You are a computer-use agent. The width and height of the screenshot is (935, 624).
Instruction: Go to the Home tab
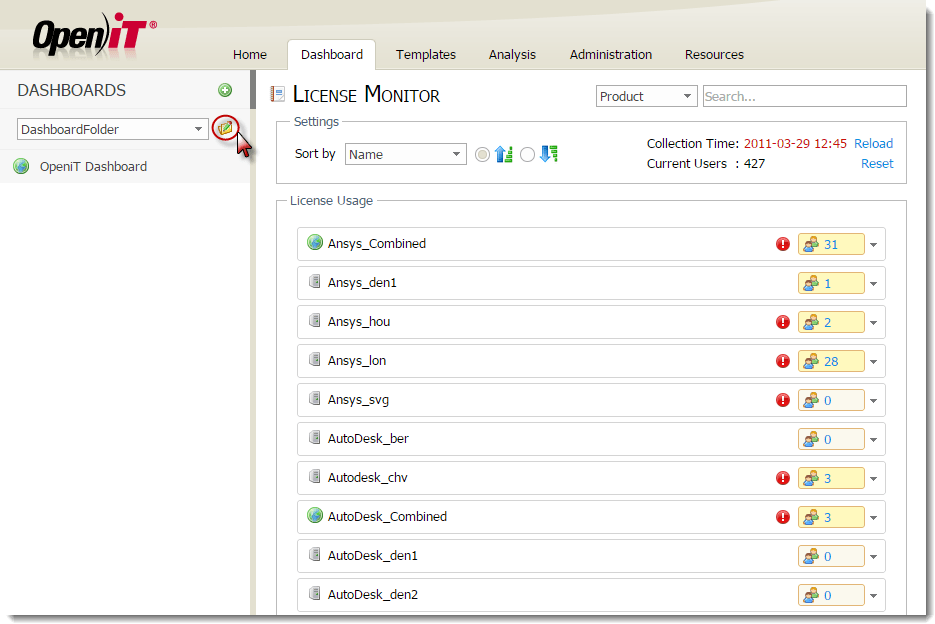pyautogui.click(x=250, y=54)
